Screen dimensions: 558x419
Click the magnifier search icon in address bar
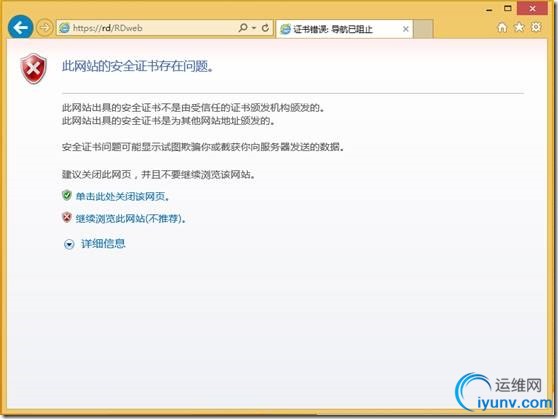click(243, 27)
